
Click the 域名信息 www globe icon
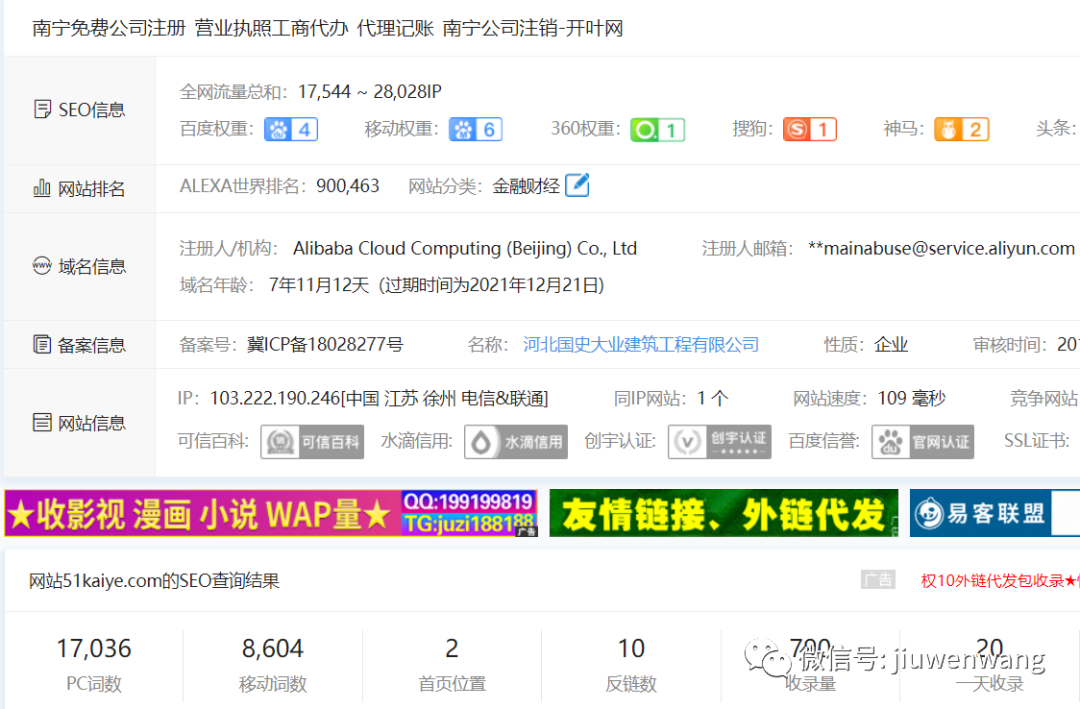(42, 265)
